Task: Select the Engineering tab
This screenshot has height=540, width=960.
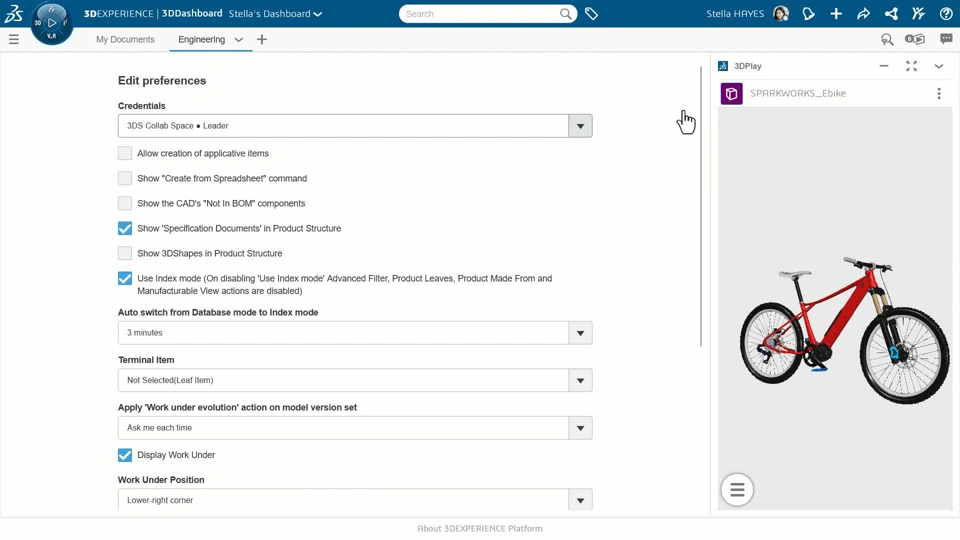Action: 201,39
